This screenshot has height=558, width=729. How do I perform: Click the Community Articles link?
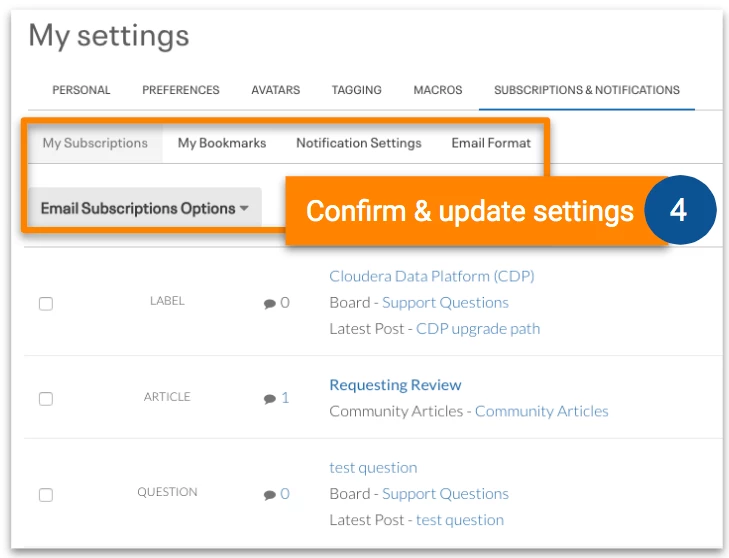coord(541,411)
